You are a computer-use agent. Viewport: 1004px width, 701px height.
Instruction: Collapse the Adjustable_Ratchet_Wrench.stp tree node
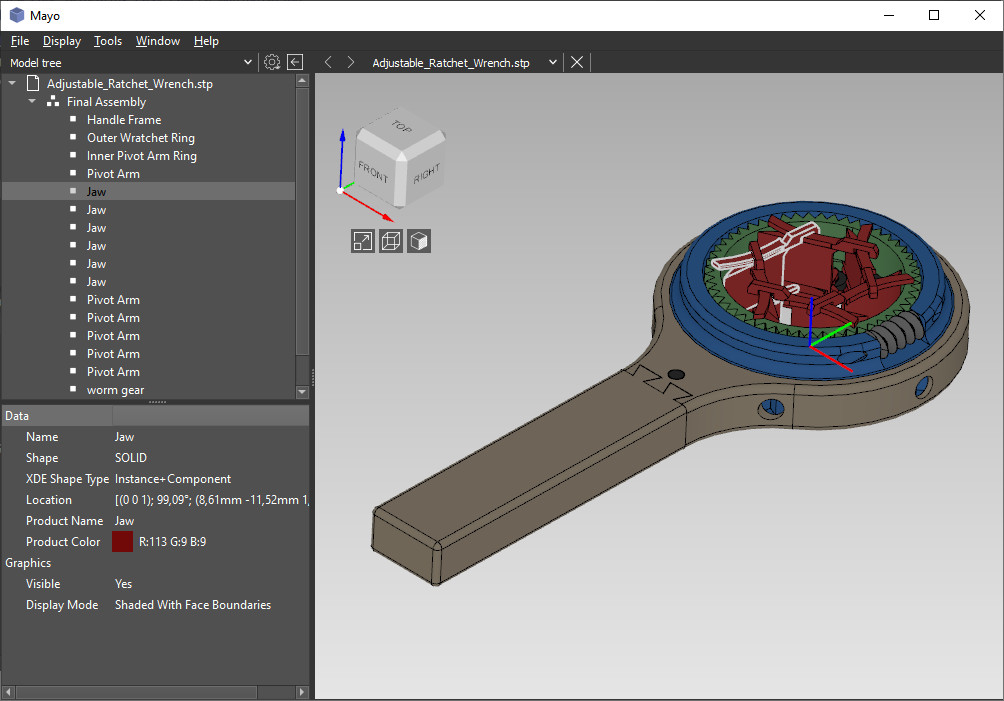[x=12, y=83]
